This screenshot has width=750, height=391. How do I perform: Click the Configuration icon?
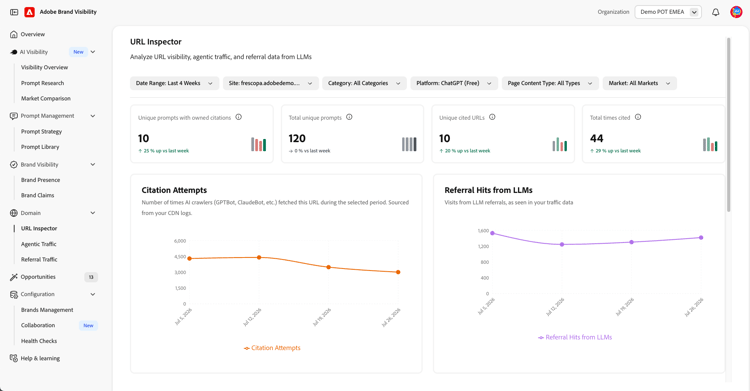coord(13,294)
